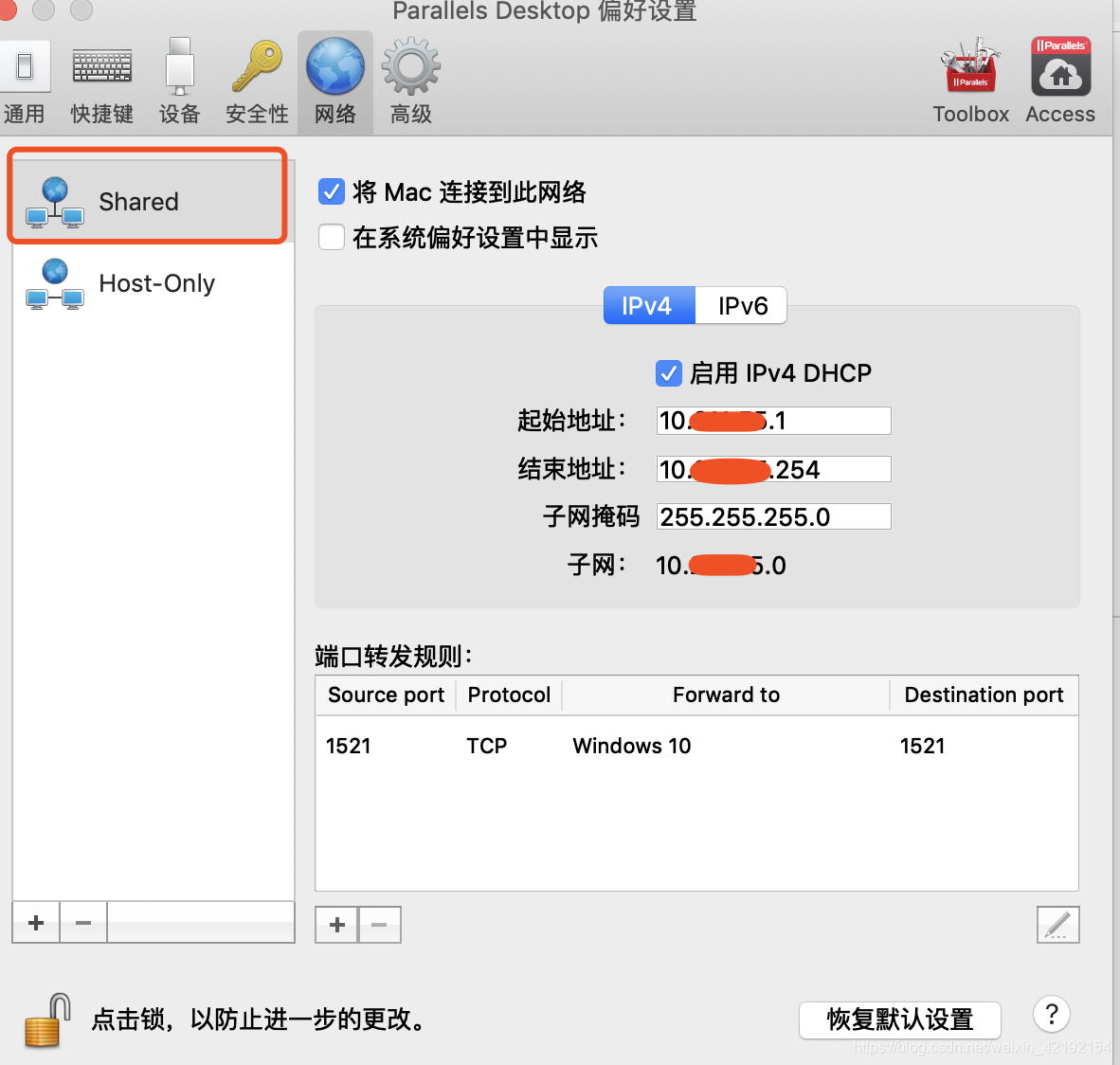Select the 网络 network globe pane
The height and width of the screenshot is (1065, 1120).
[x=335, y=82]
